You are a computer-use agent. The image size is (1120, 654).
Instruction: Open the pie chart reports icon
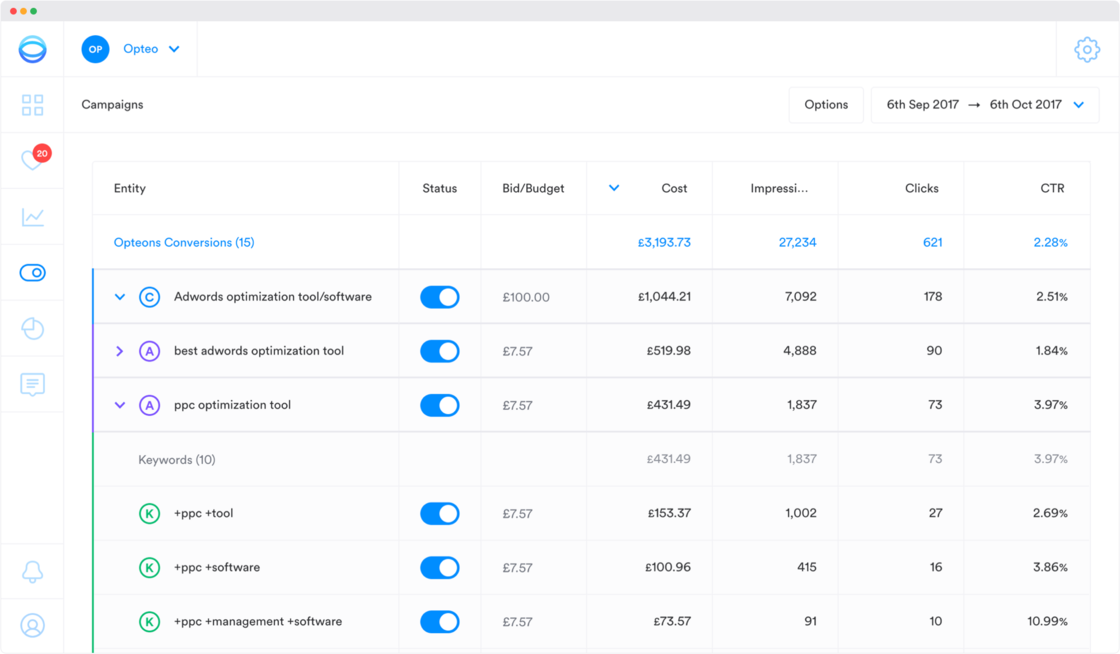click(32, 328)
